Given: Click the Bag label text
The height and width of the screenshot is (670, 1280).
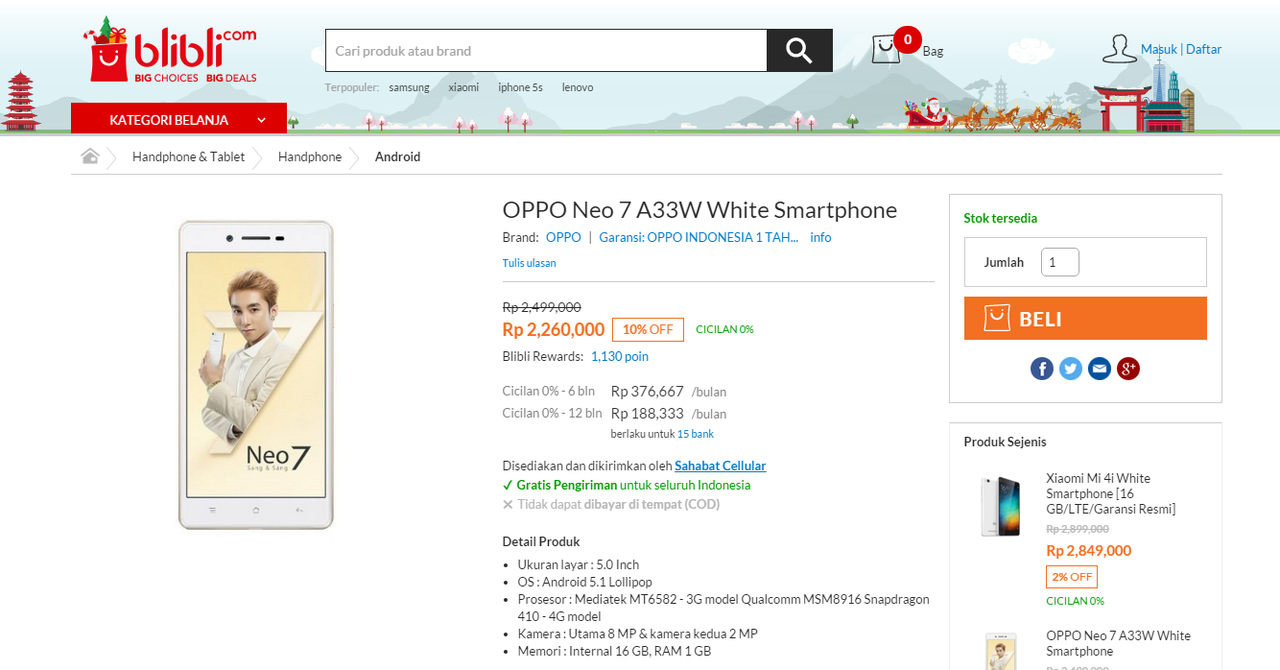Looking at the screenshot, I should 932,51.
